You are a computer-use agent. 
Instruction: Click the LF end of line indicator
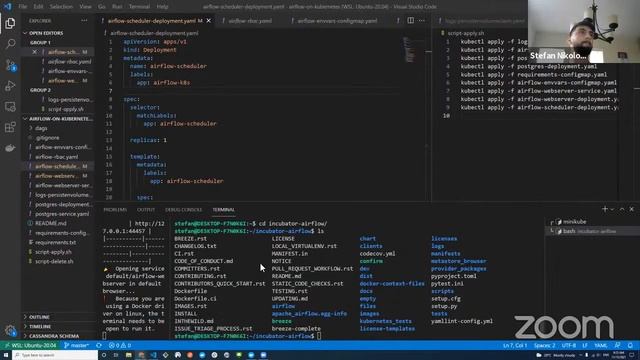(585, 345)
